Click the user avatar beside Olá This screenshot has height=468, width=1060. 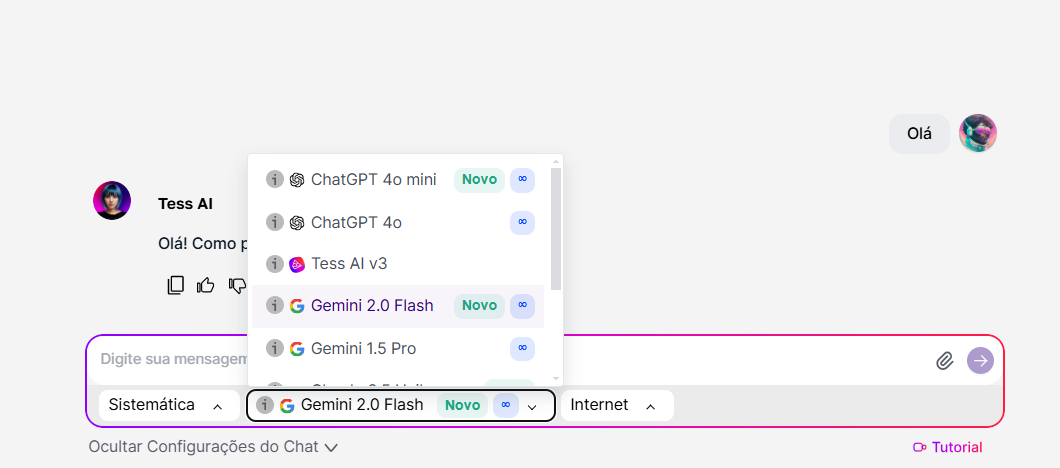coord(978,133)
